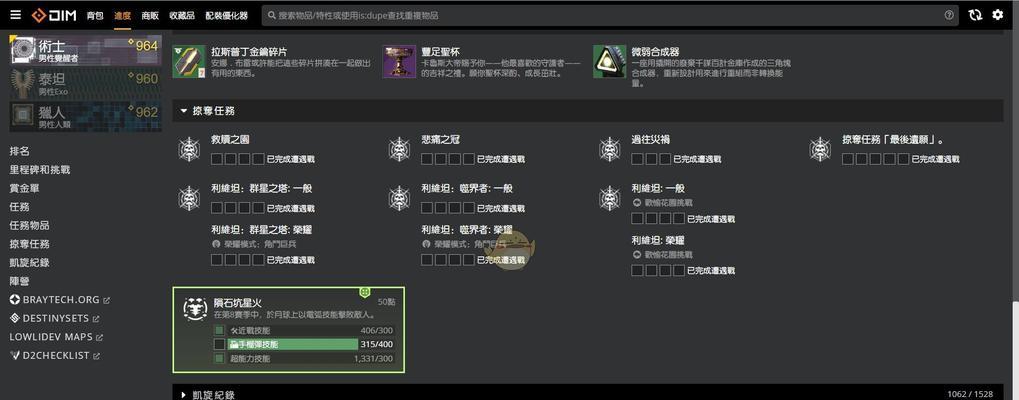Select the 泰坦 character card

(x=86, y=84)
